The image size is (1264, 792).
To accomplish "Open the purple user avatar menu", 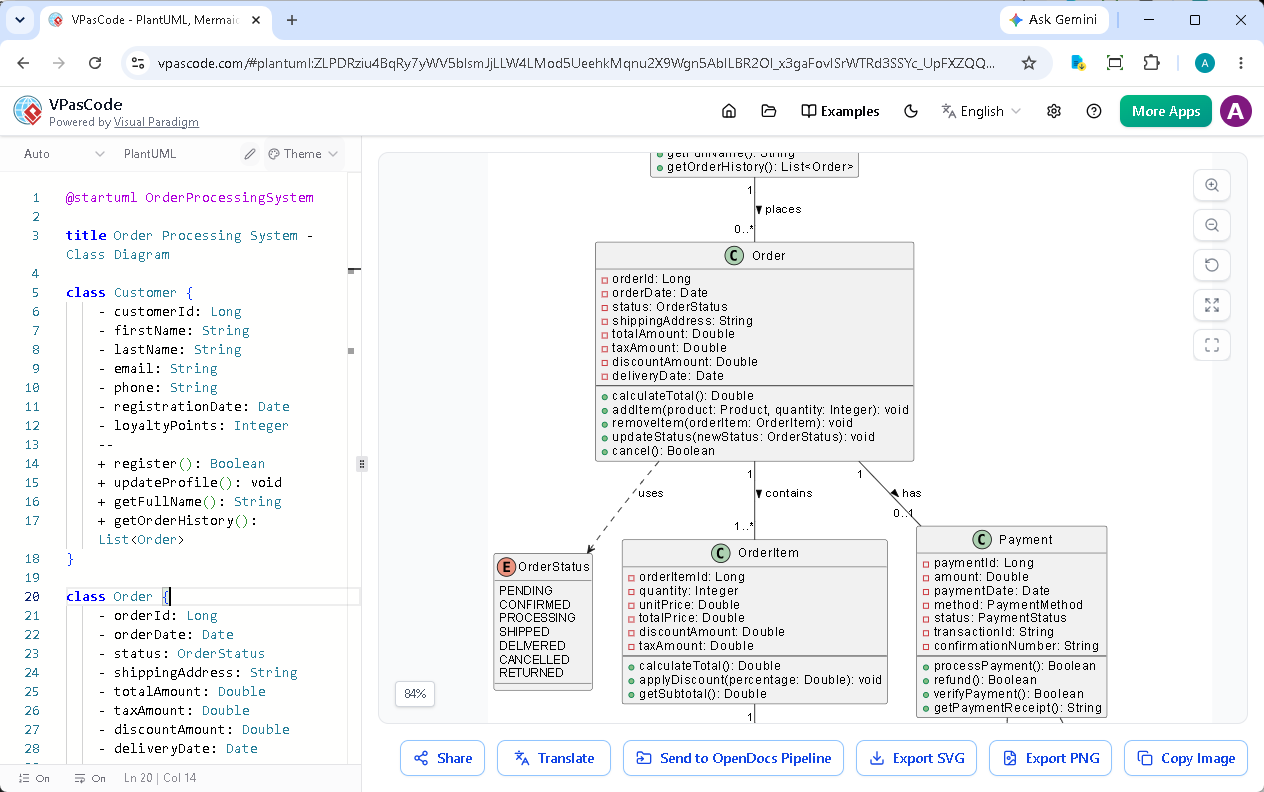I will coord(1236,111).
